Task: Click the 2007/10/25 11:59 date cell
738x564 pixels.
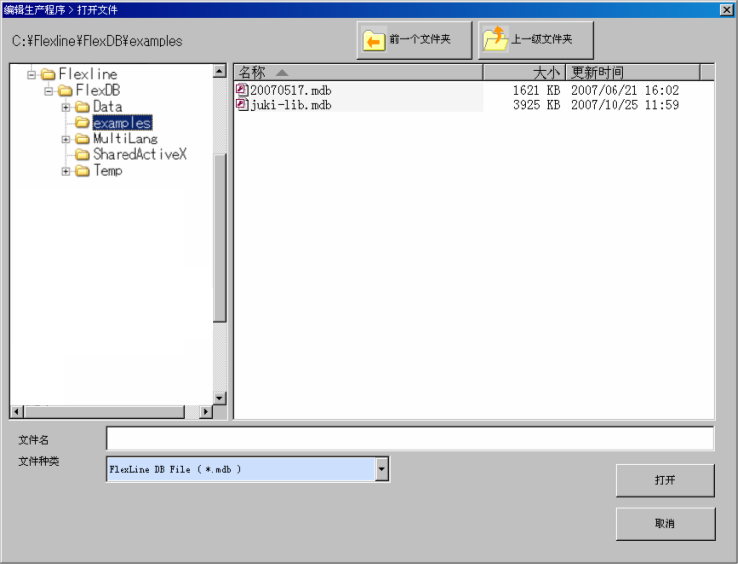Action: pyautogui.click(x=625, y=105)
